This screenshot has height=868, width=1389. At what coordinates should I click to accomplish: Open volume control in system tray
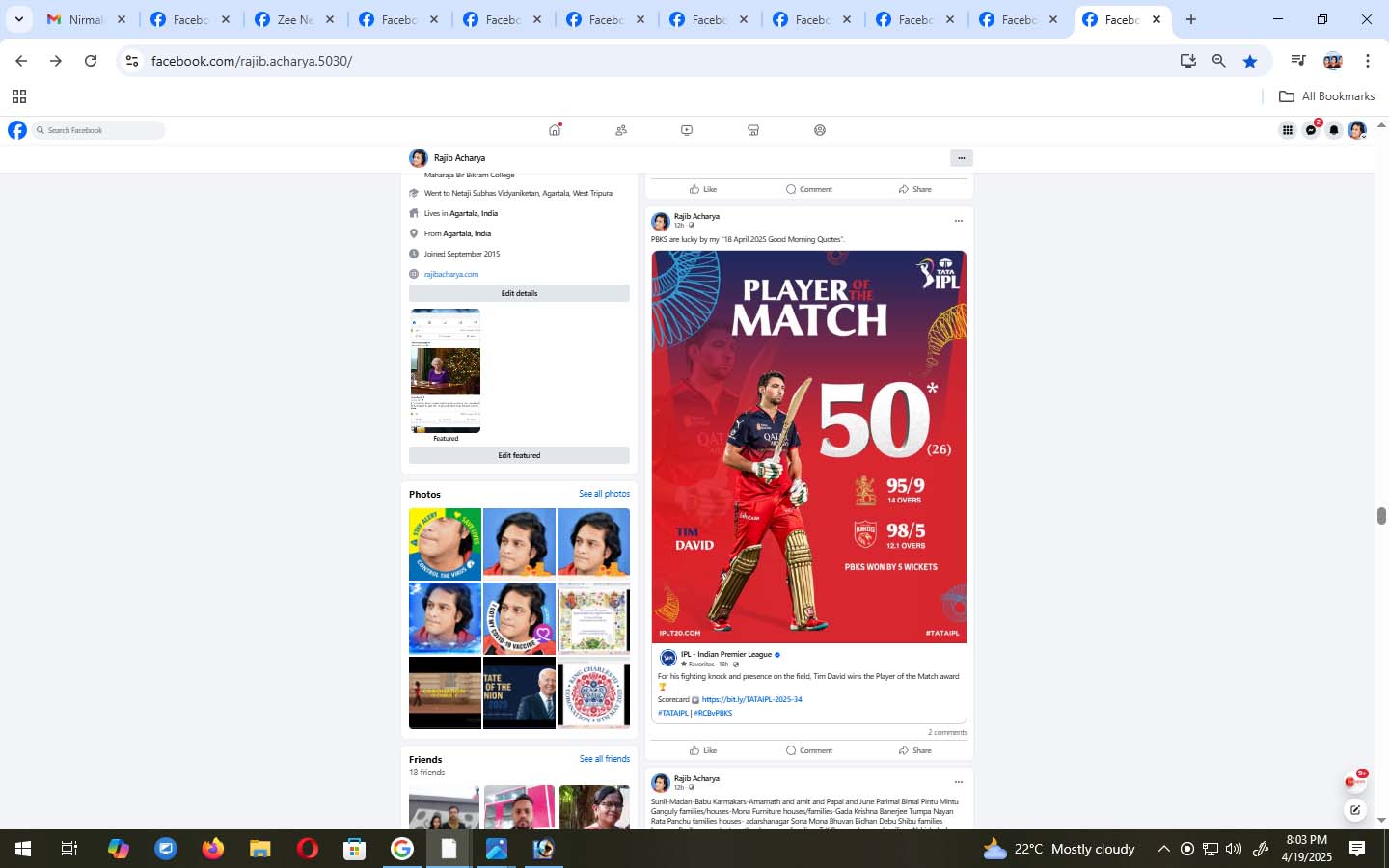click(x=1234, y=849)
